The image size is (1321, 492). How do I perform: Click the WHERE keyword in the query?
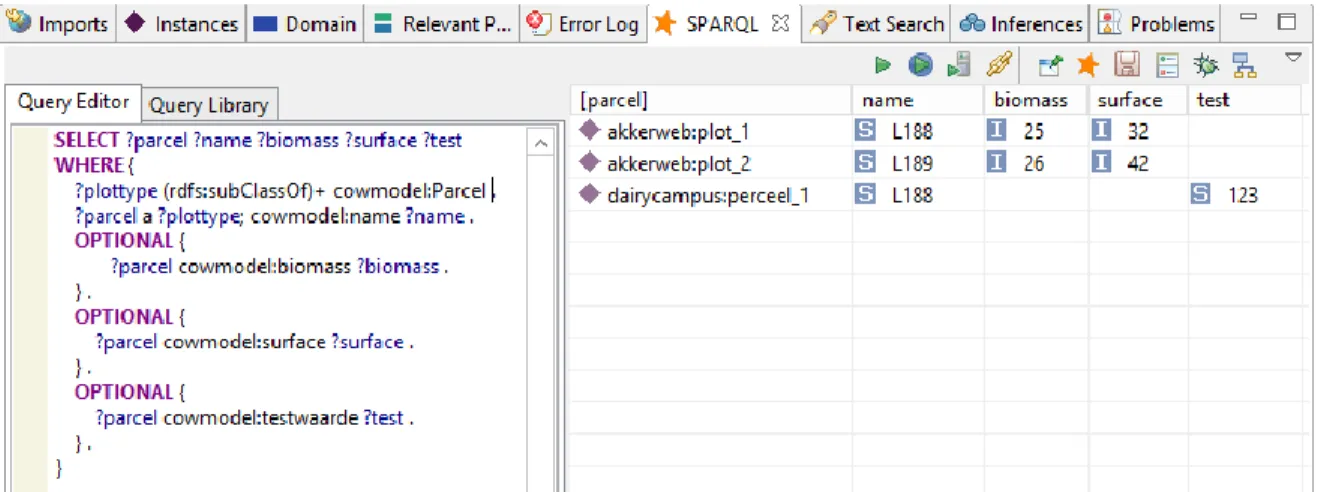pyautogui.click(x=88, y=165)
